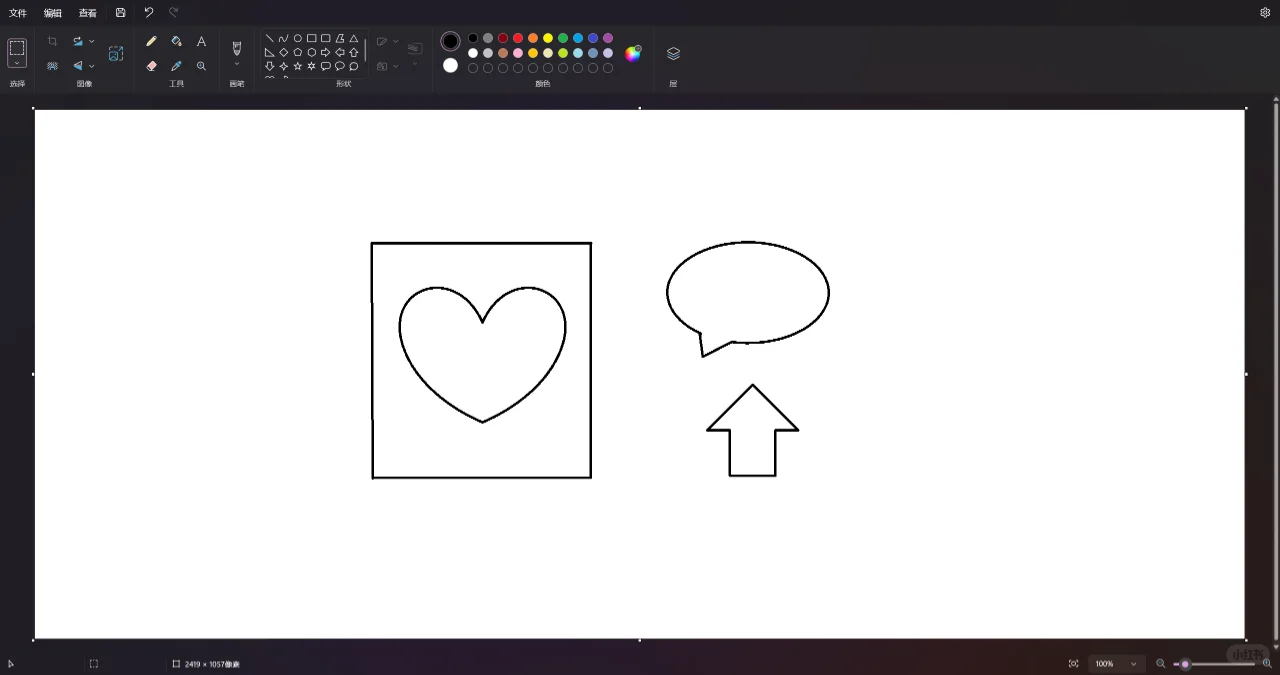
Task: Select the rectangular selection tool
Action: [17, 47]
